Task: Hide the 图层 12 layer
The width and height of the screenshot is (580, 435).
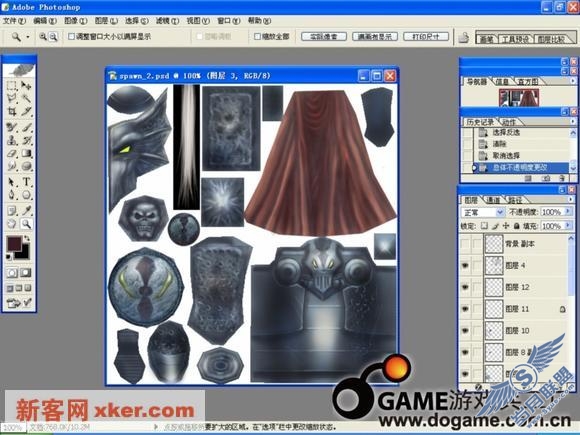Action: [x=465, y=287]
